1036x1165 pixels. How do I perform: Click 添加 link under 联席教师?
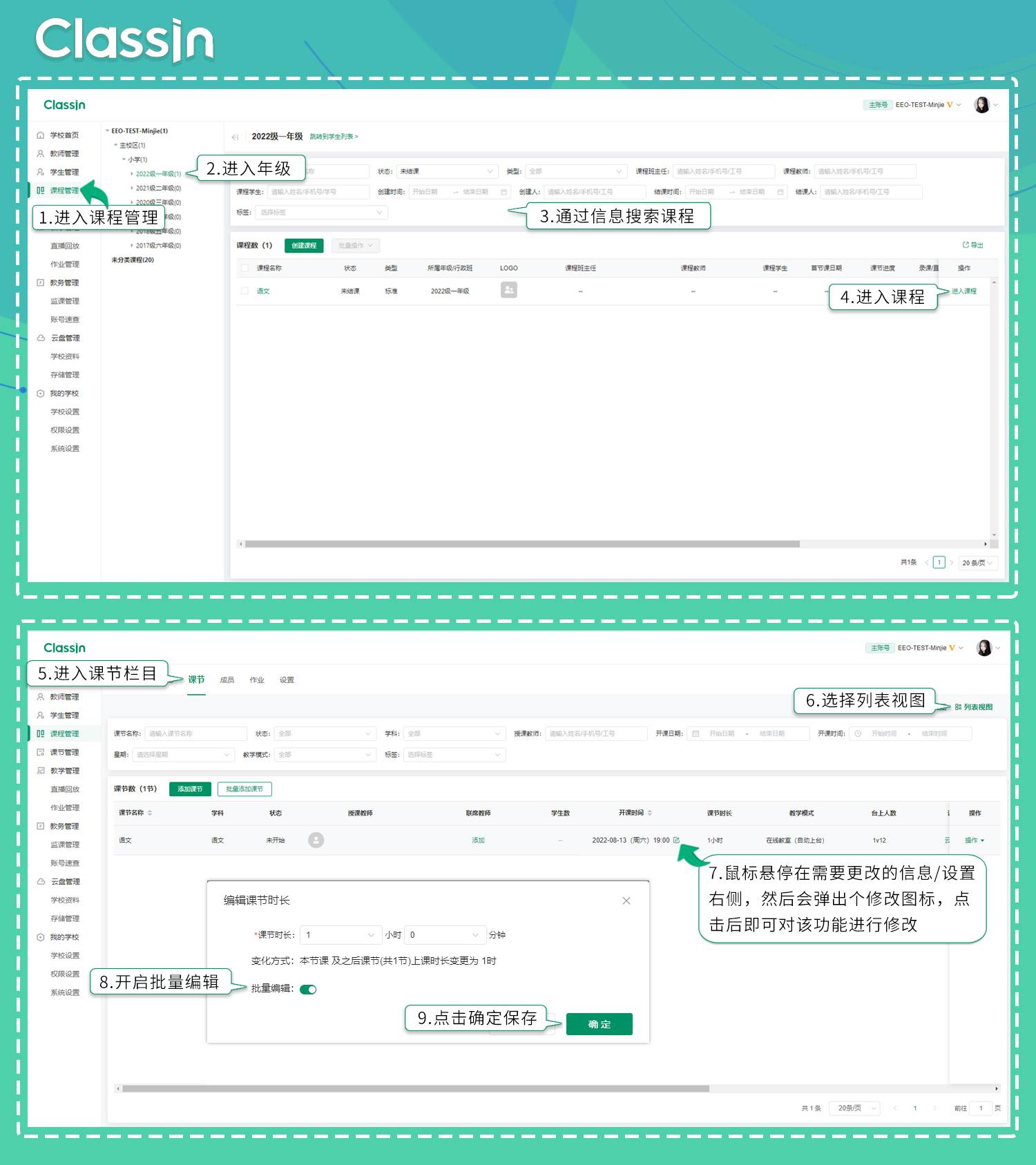[x=478, y=840]
